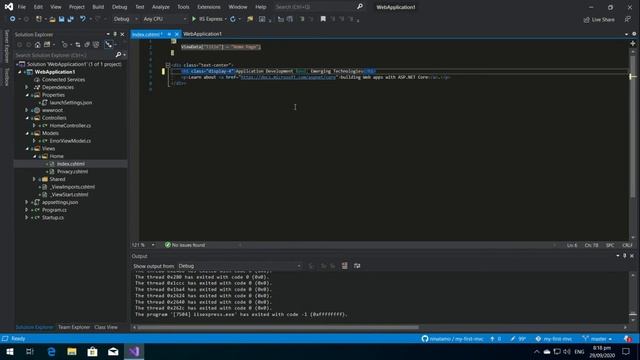Select Privacy.cshtml in Solution Explorer

pos(72,171)
